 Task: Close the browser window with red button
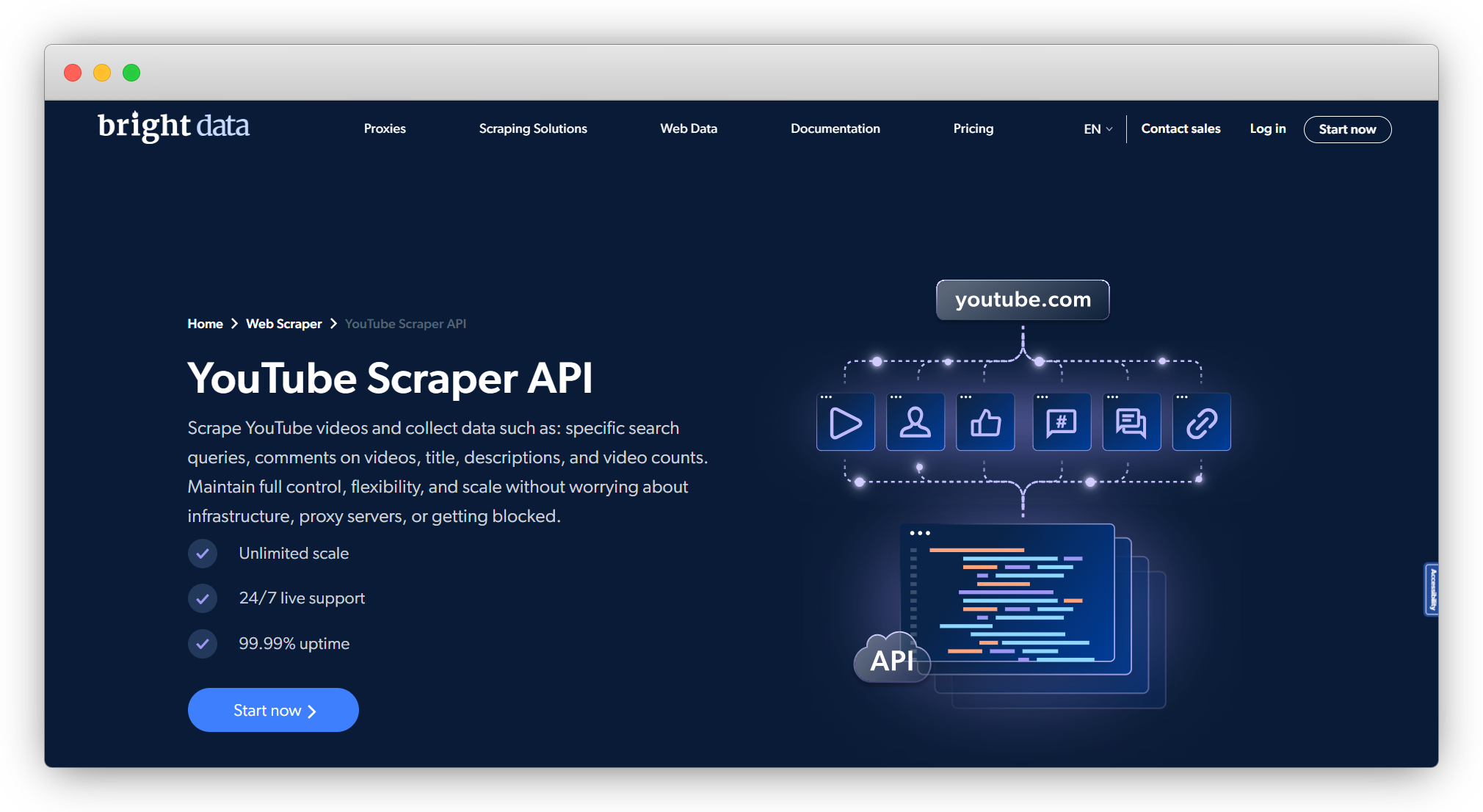pyautogui.click(x=73, y=73)
